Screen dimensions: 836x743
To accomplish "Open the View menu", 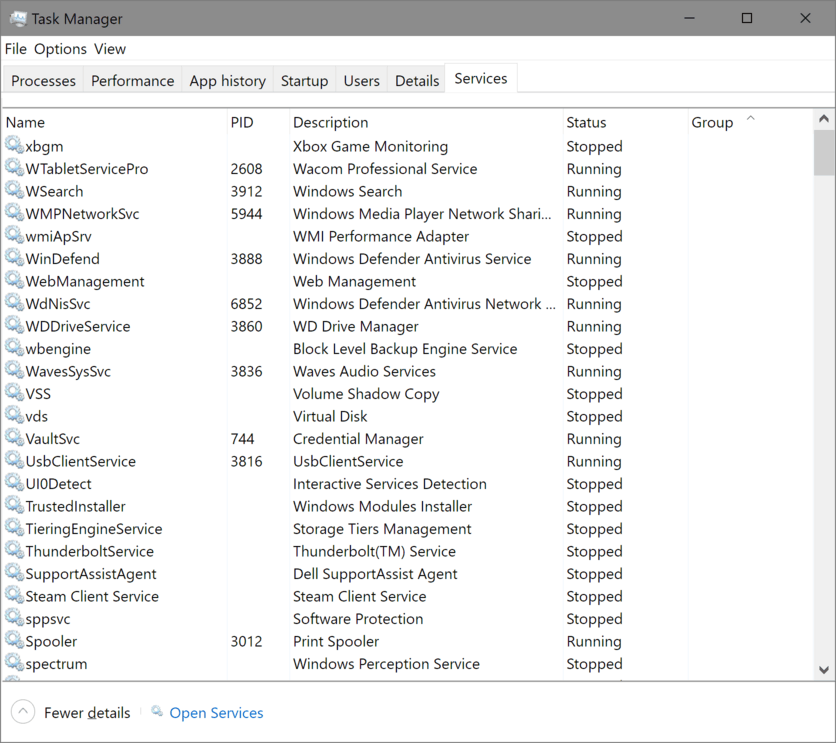I will tap(110, 49).
